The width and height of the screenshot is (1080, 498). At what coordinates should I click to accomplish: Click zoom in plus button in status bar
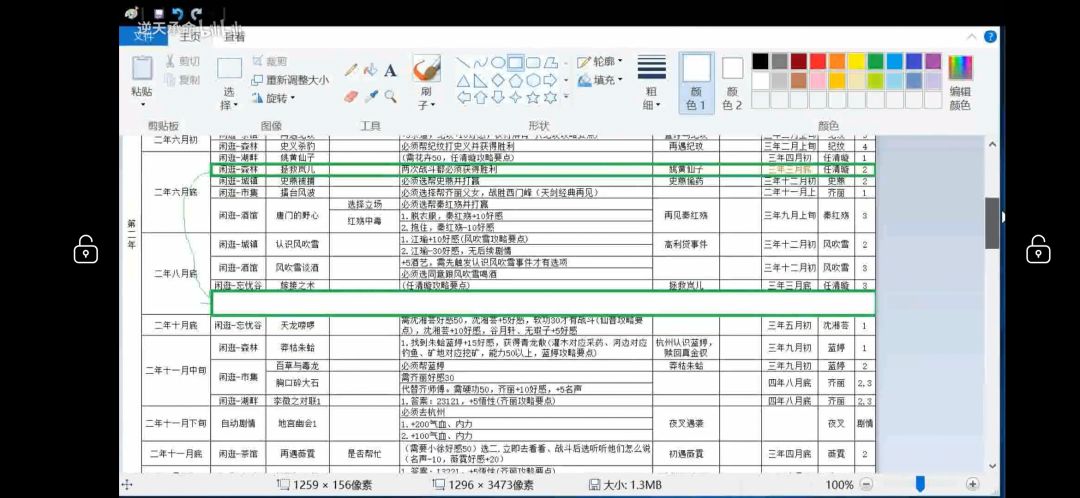[973, 484]
